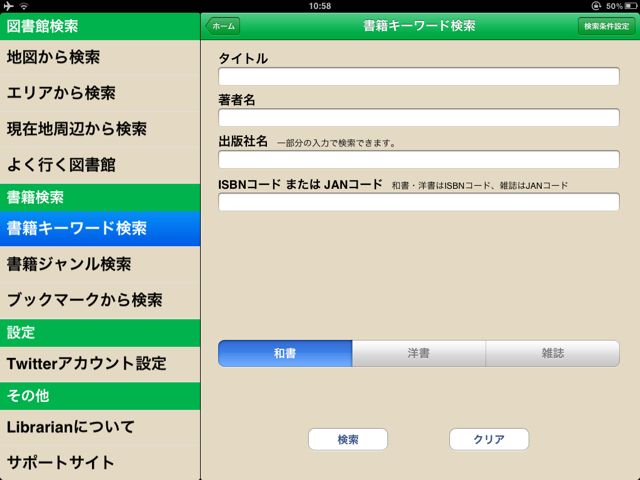Tap the 設定 section header

tap(100, 333)
